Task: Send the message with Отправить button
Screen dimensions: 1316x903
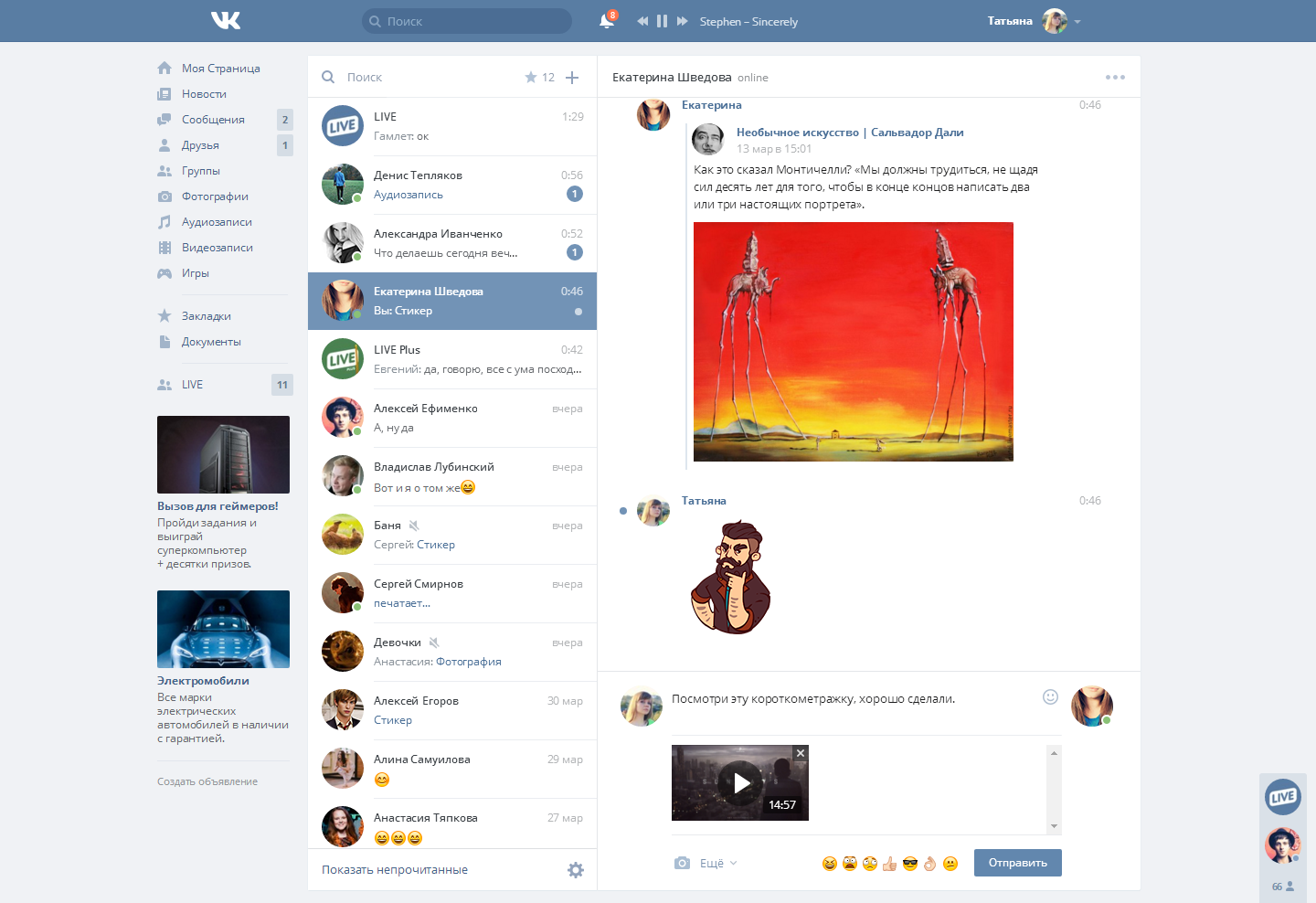Action: click(1018, 863)
